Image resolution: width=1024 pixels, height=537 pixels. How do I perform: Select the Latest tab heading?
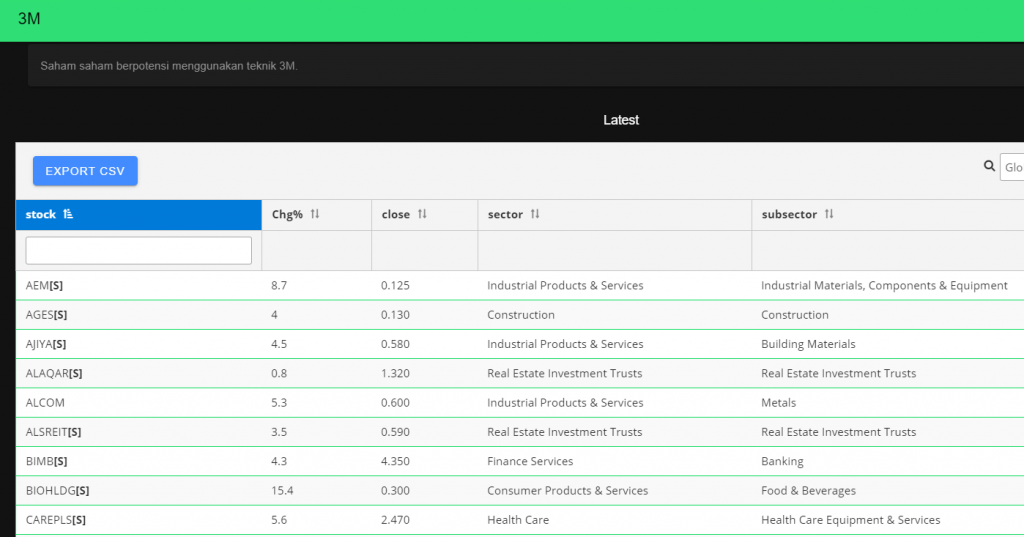pos(620,120)
